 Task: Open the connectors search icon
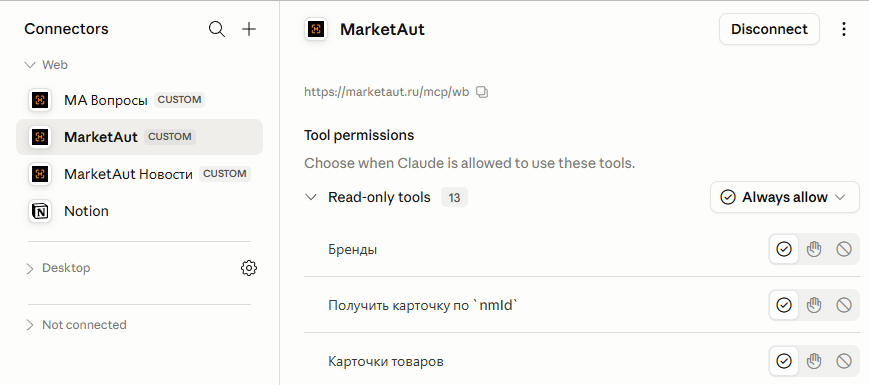[217, 29]
